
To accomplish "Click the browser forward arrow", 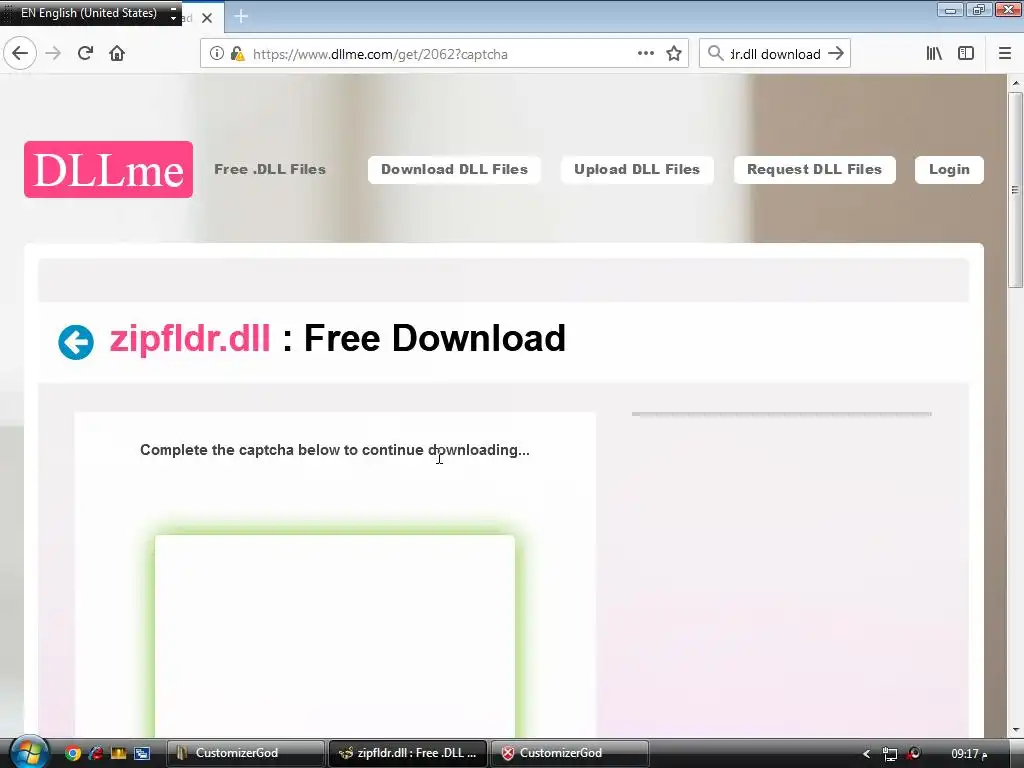I will click(x=53, y=54).
